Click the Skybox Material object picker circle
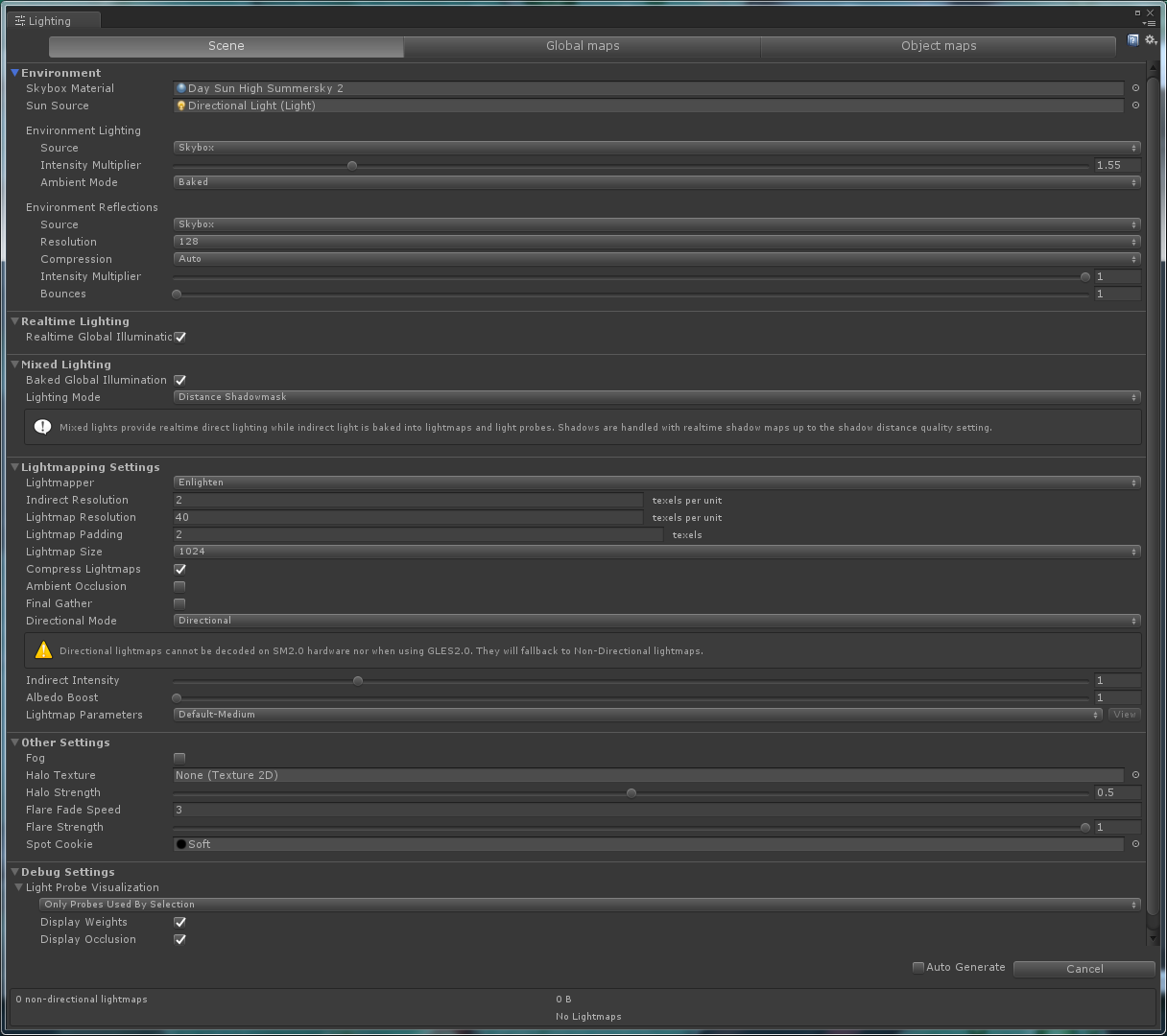 (x=1135, y=88)
